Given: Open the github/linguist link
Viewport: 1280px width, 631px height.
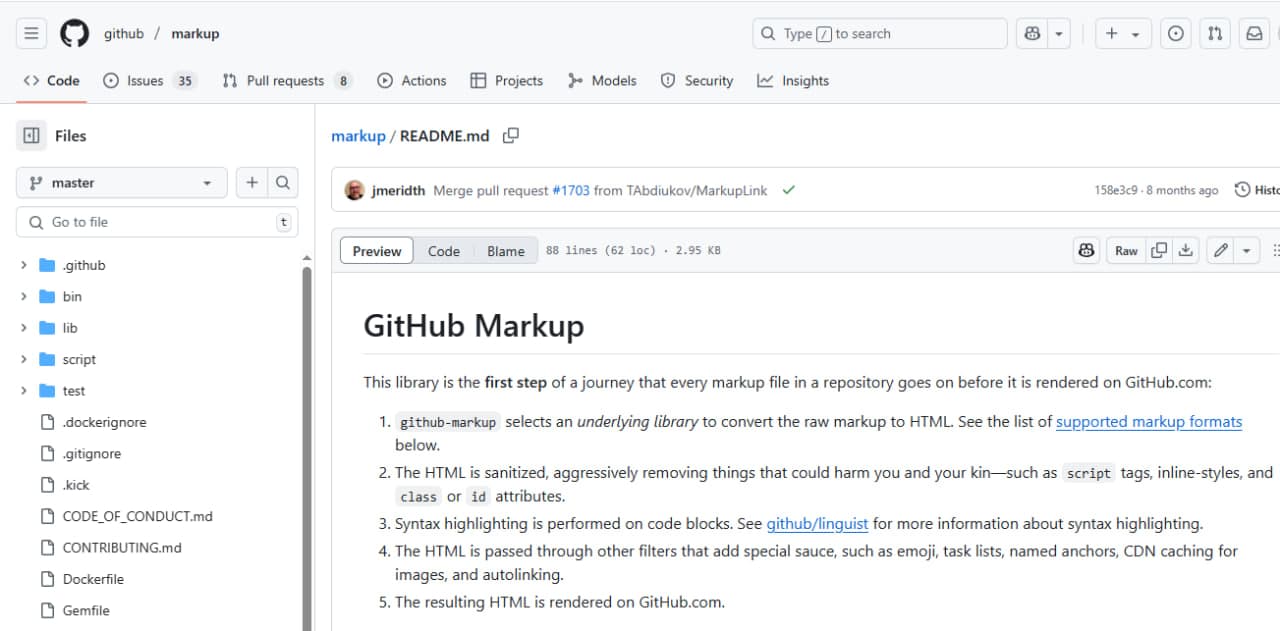Looking at the screenshot, I should point(818,523).
